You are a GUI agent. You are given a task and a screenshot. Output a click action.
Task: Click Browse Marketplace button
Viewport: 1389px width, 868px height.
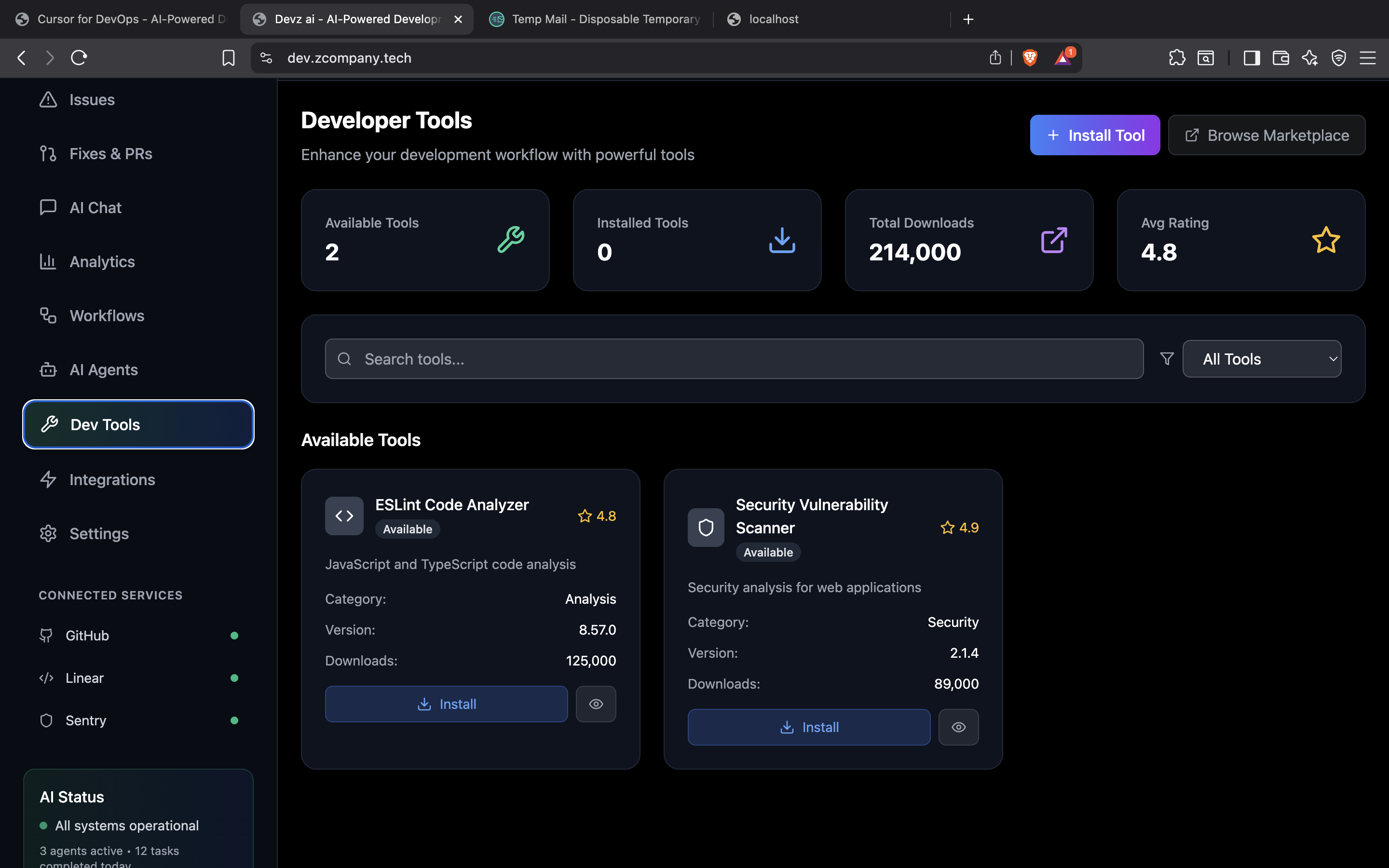pyautogui.click(x=1266, y=135)
